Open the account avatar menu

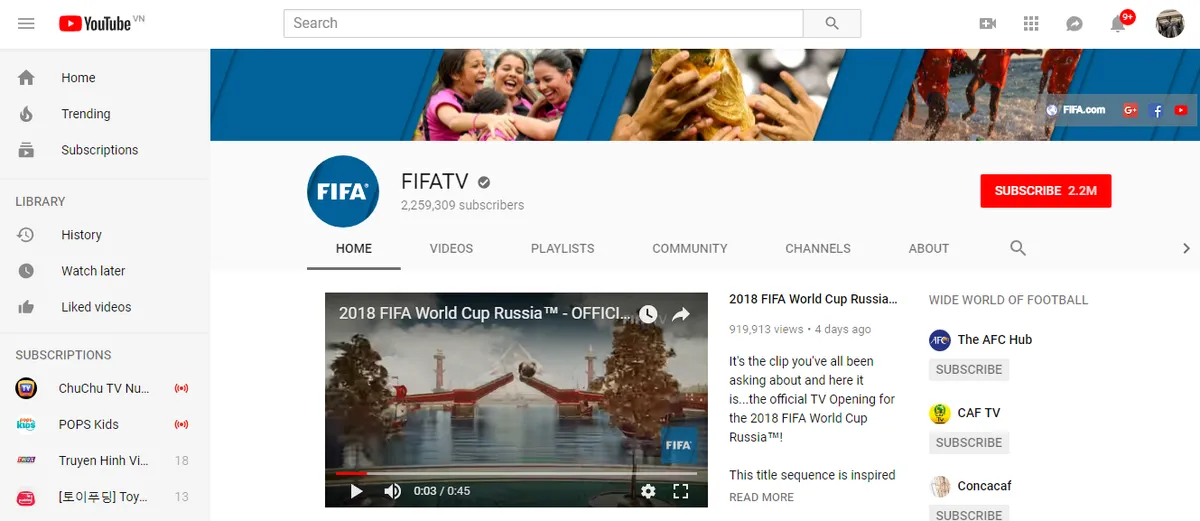click(x=1170, y=23)
